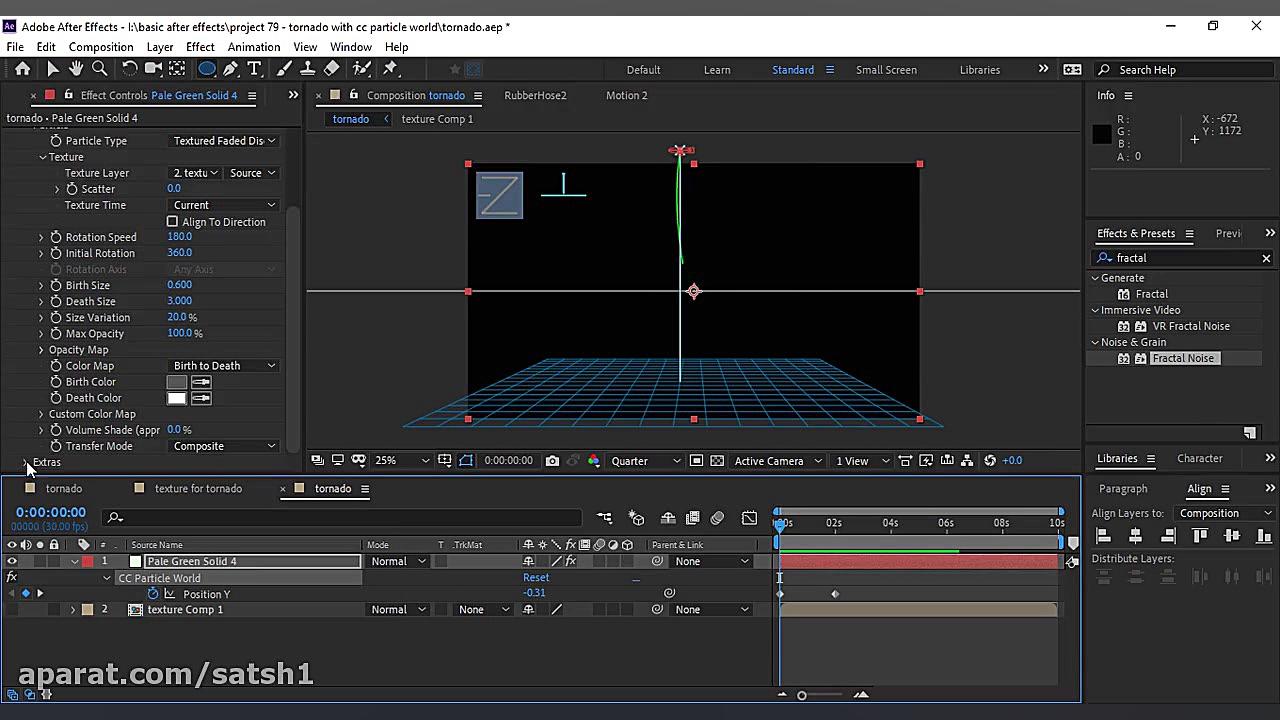
Task: Click the Home icon in the toolbar
Action: pyautogui.click(x=22, y=69)
